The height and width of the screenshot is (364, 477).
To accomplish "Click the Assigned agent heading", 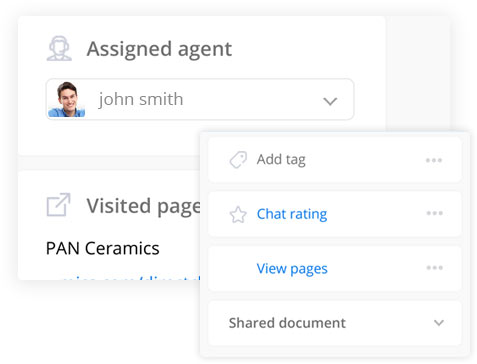I will (159, 49).
